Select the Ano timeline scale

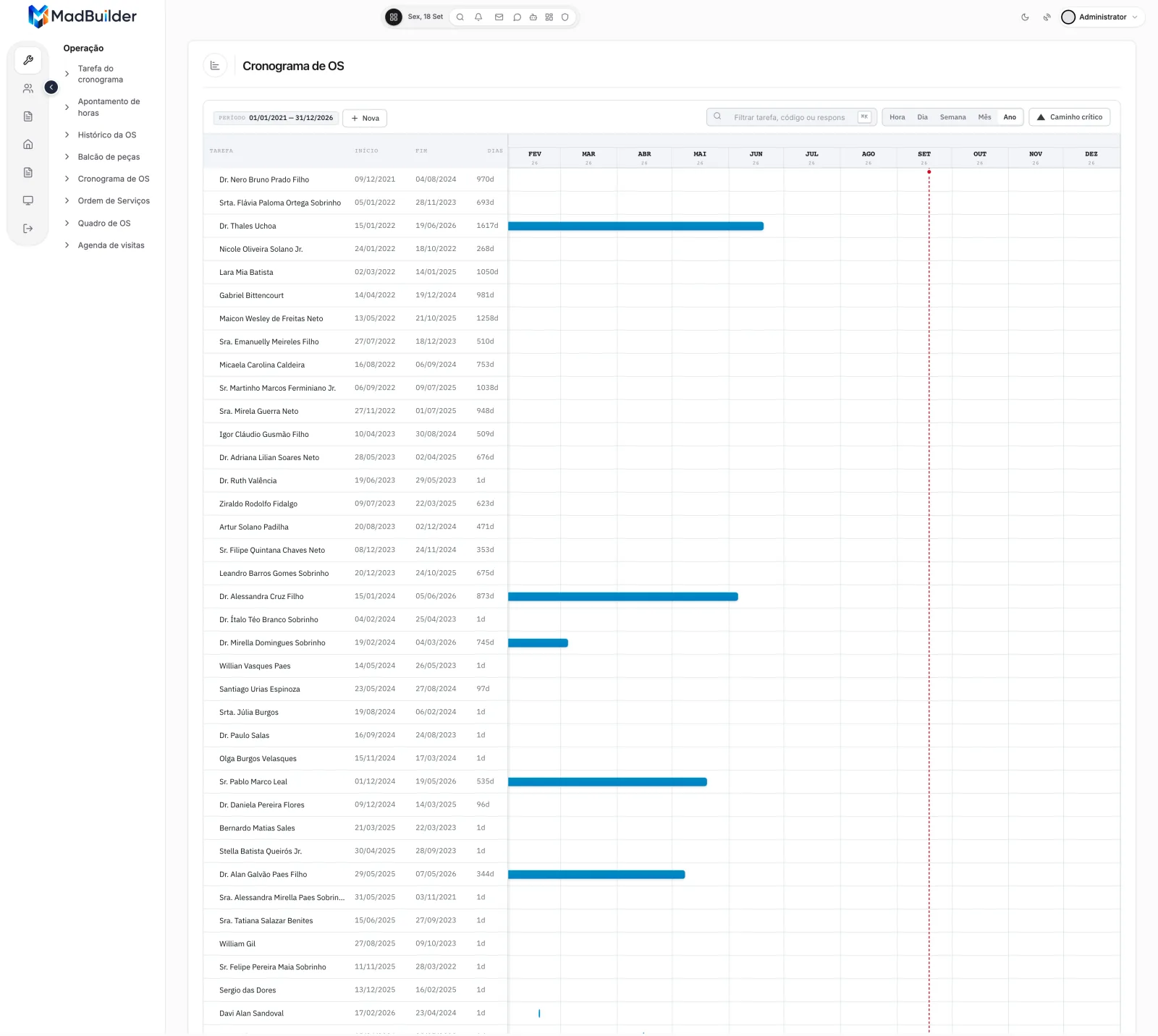[x=1010, y=117]
